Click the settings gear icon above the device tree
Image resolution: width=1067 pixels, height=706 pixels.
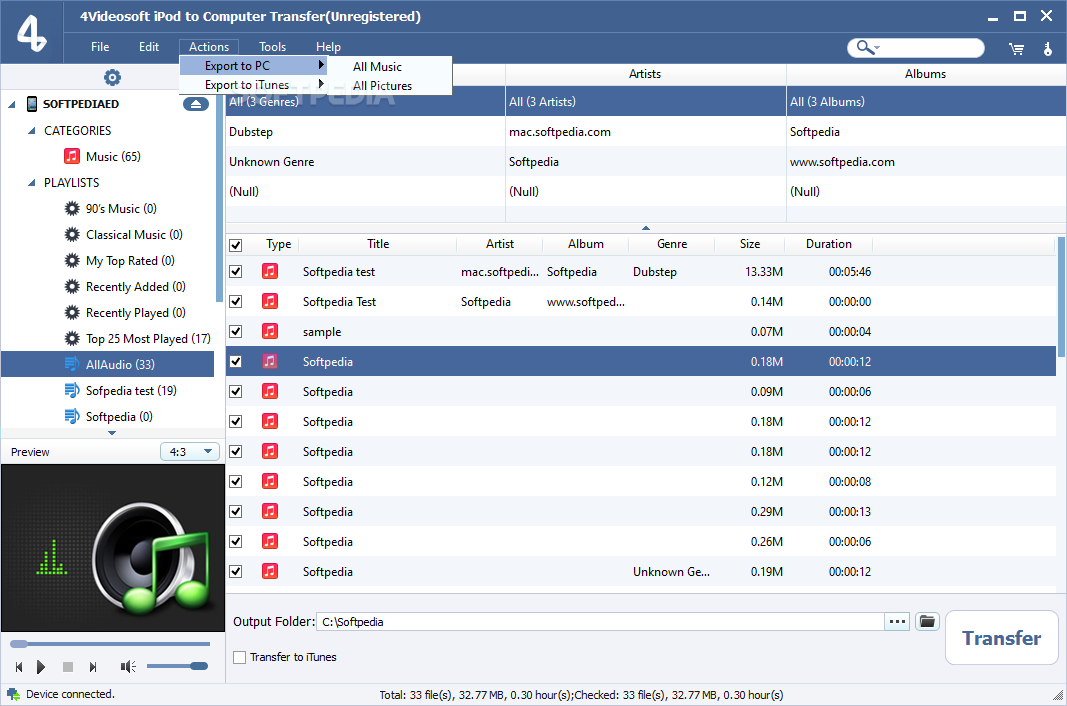coord(112,78)
